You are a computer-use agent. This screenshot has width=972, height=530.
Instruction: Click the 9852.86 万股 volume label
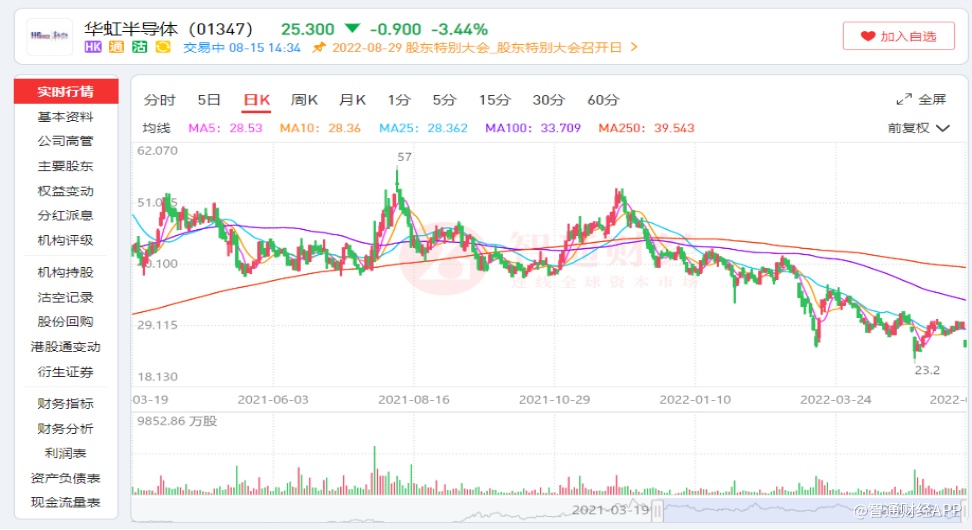(177, 421)
